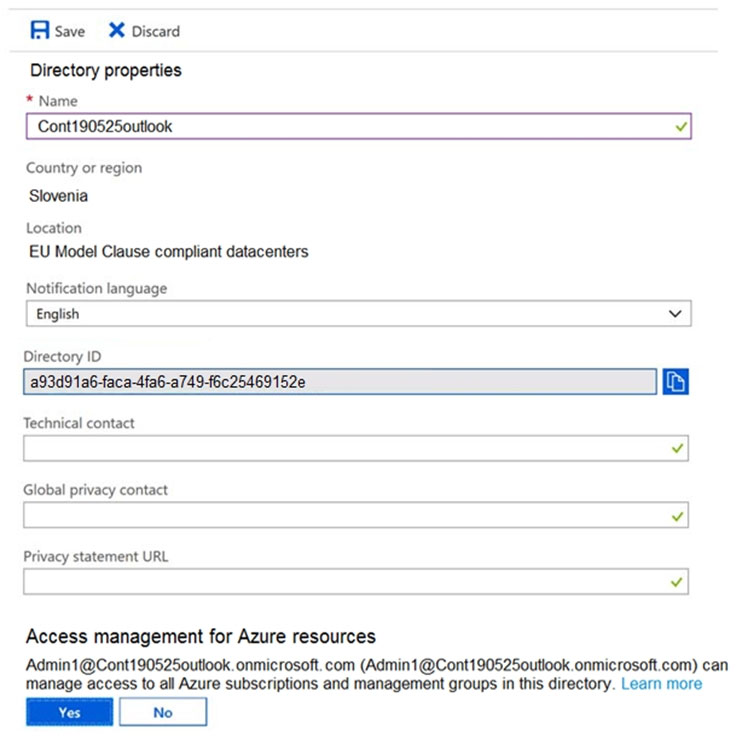This screenshot has height=736, width=742.
Task: Focus the Privacy statement URL field
Action: (340, 582)
